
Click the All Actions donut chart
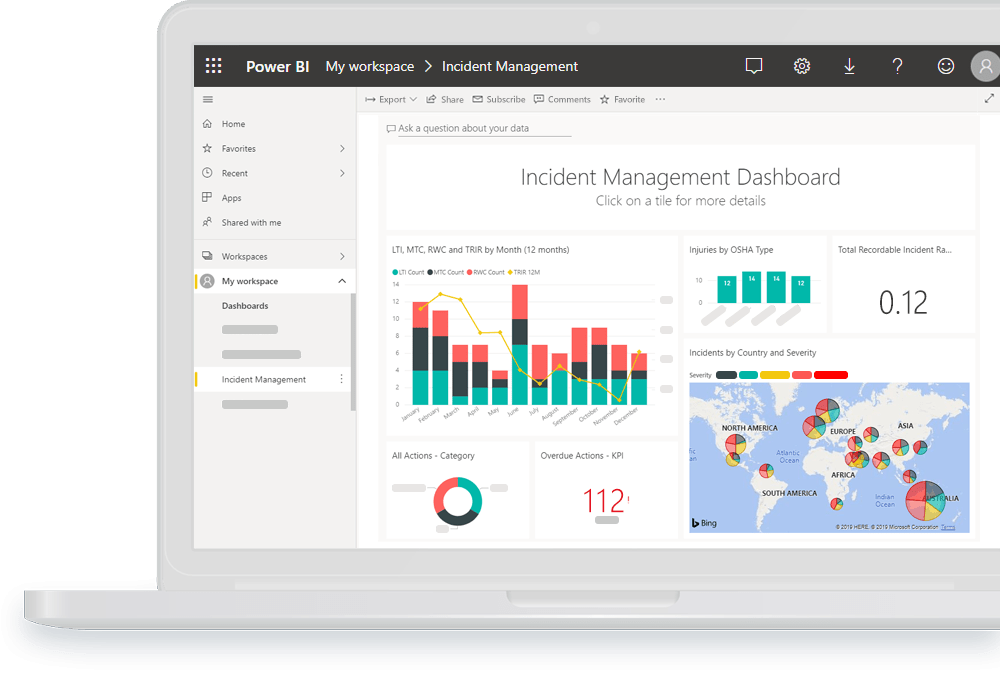coord(458,501)
